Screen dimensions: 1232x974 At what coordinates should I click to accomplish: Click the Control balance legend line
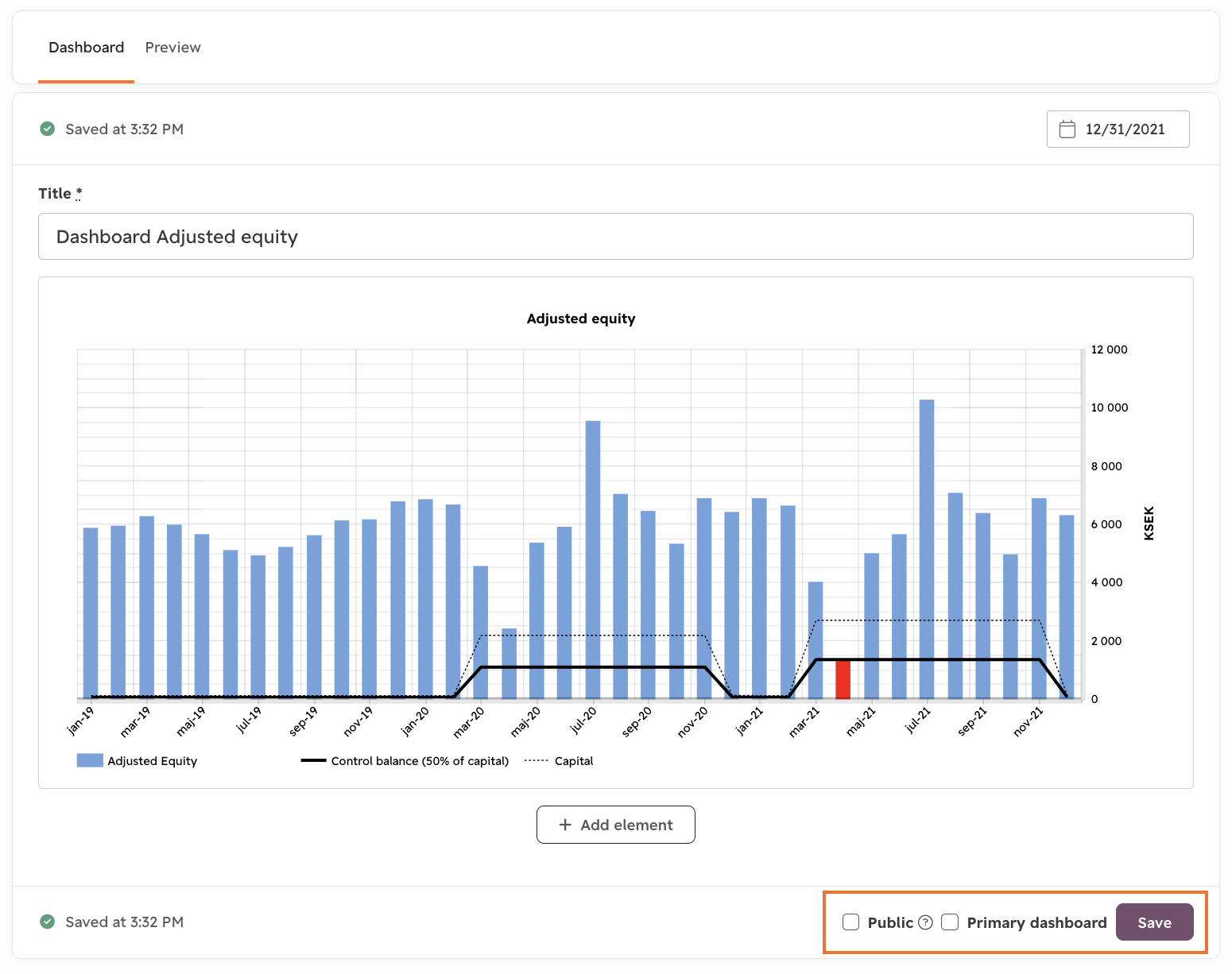(314, 760)
